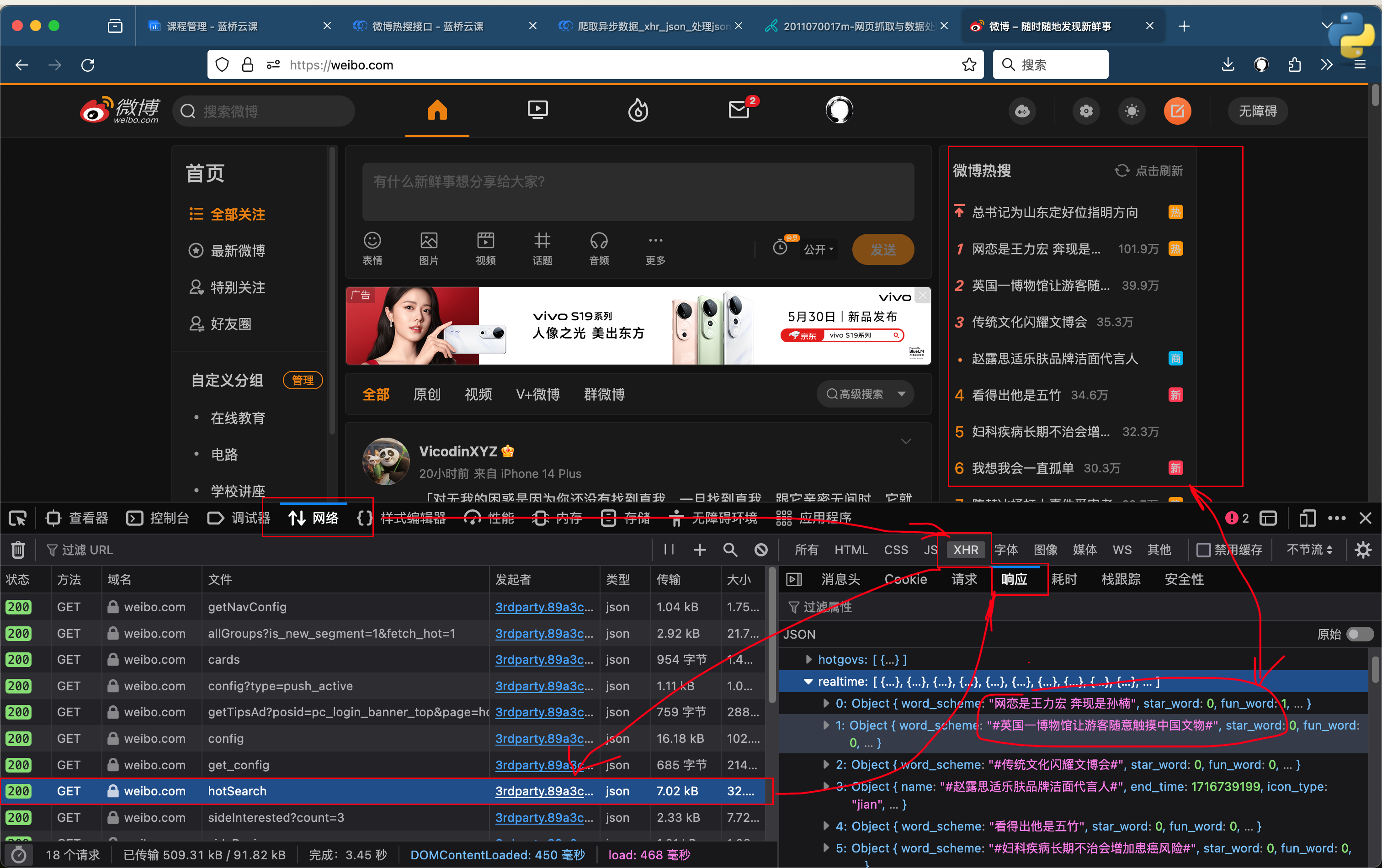Viewport: 1382px width, 868px height.
Task: Expand JSON object 4 看得出他是五竹
Action: tap(825, 826)
